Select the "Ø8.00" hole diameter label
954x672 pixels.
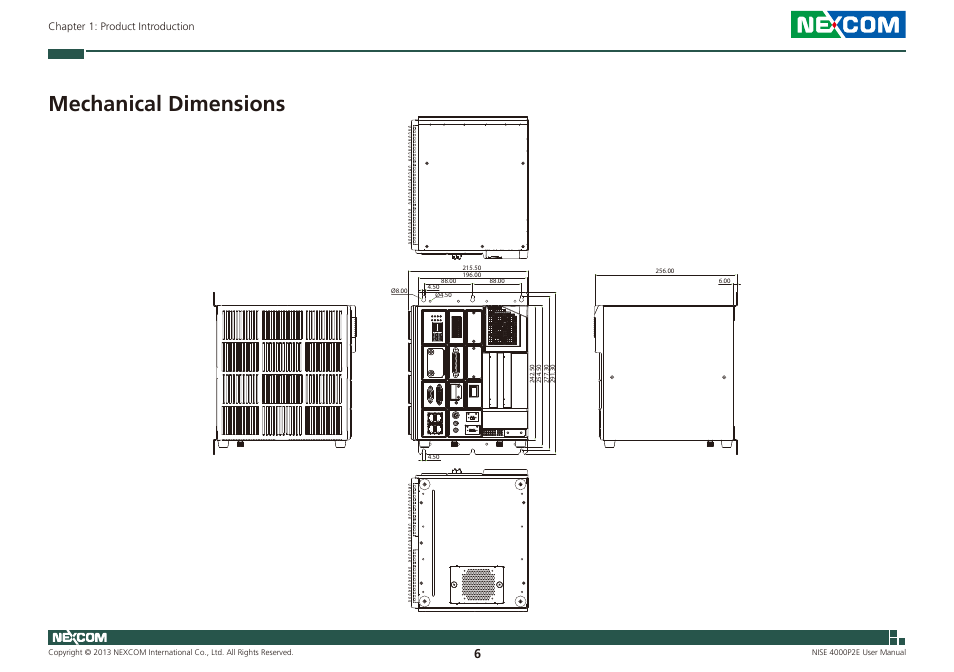point(399,291)
